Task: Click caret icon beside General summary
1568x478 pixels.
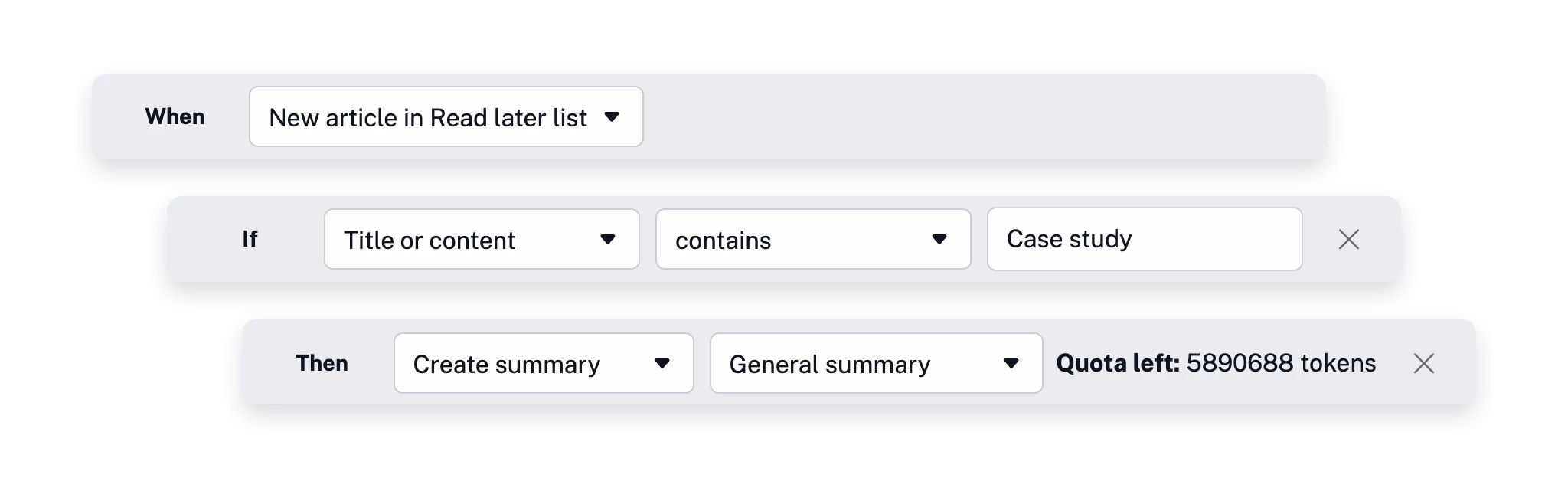Action: (x=1011, y=363)
